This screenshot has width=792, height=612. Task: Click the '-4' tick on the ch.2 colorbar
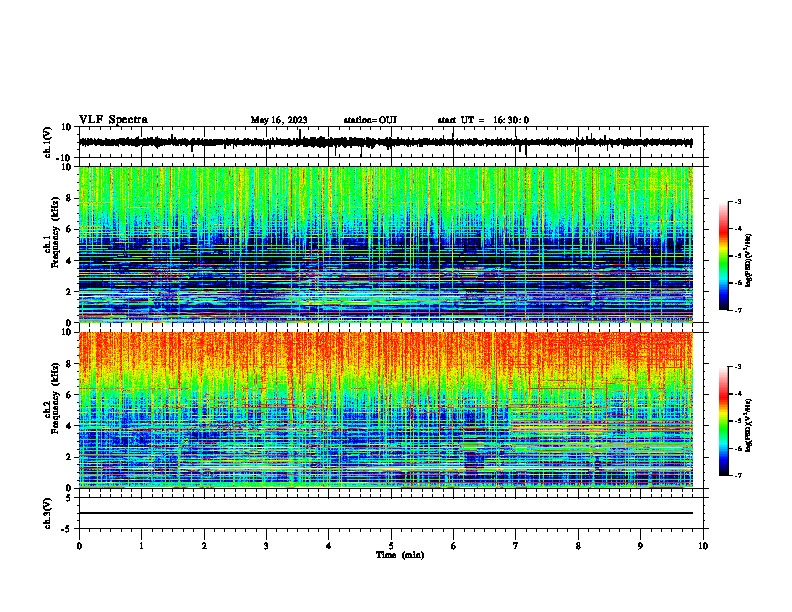coord(738,394)
